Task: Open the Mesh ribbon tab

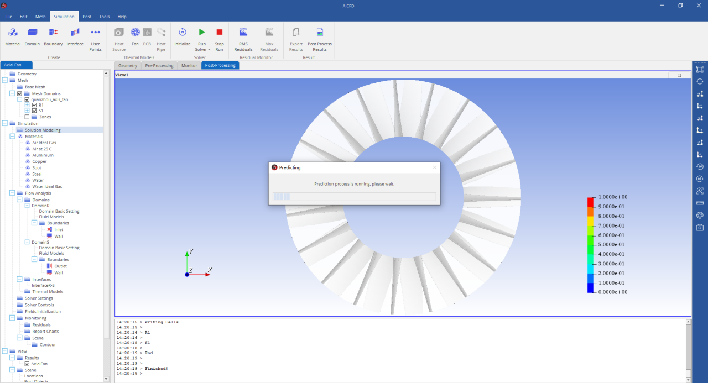Action: pyautogui.click(x=40, y=16)
